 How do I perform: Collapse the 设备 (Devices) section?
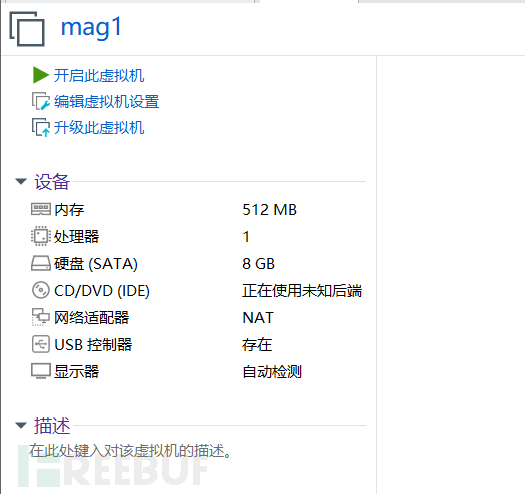21,182
